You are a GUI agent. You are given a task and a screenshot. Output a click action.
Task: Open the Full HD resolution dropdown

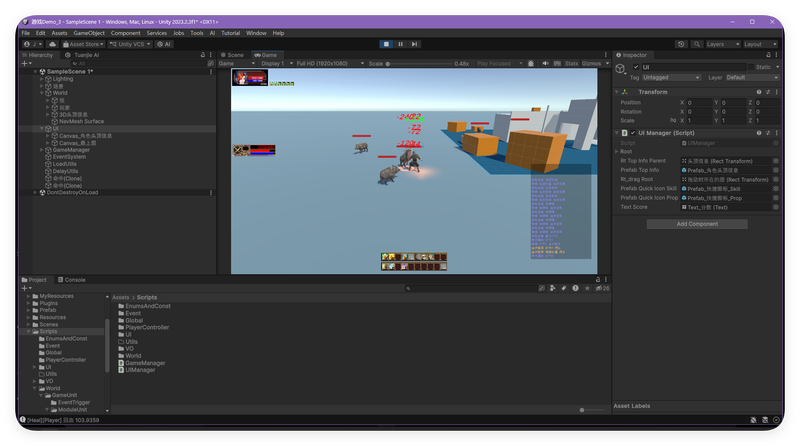(x=330, y=63)
